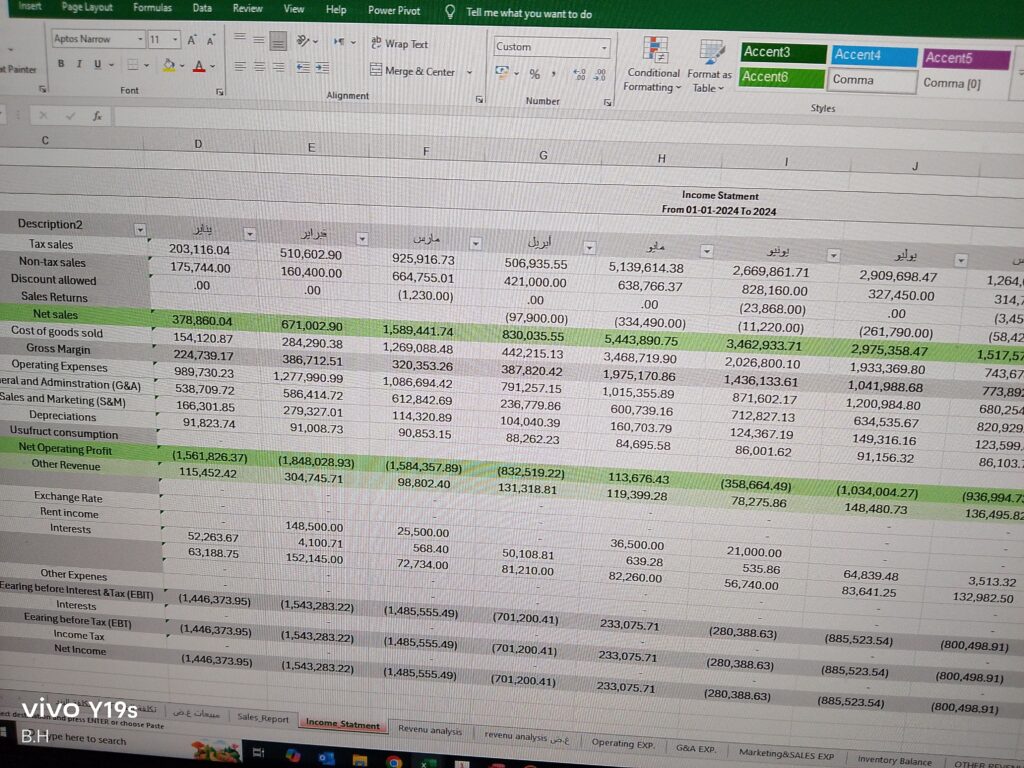Image resolution: width=1024 pixels, height=768 pixels.
Task: Open the font name combo box
Action: click(97, 39)
